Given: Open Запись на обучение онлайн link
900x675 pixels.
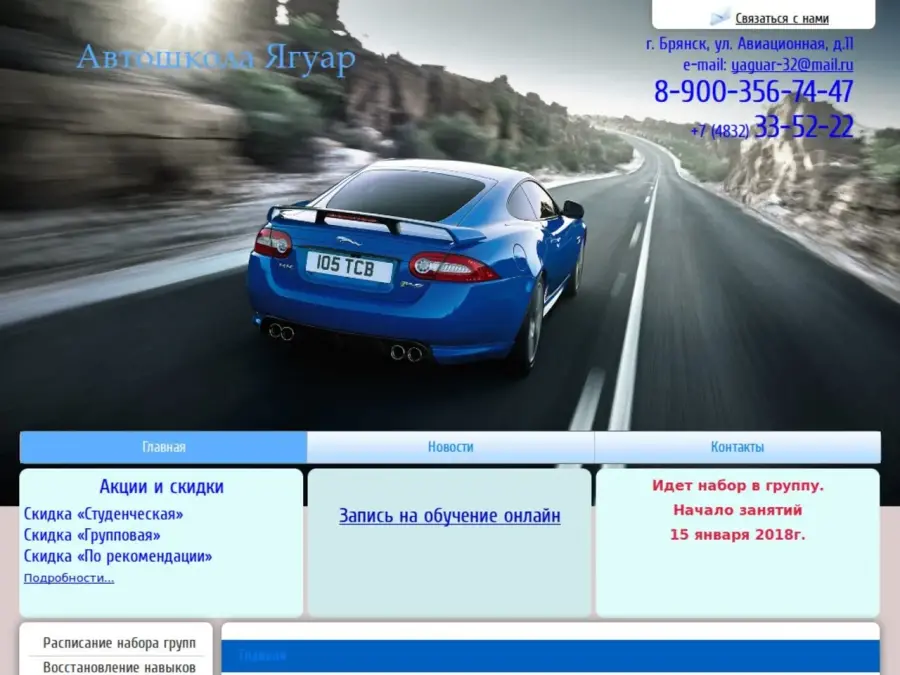Looking at the screenshot, I should click(x=449, y=516).
